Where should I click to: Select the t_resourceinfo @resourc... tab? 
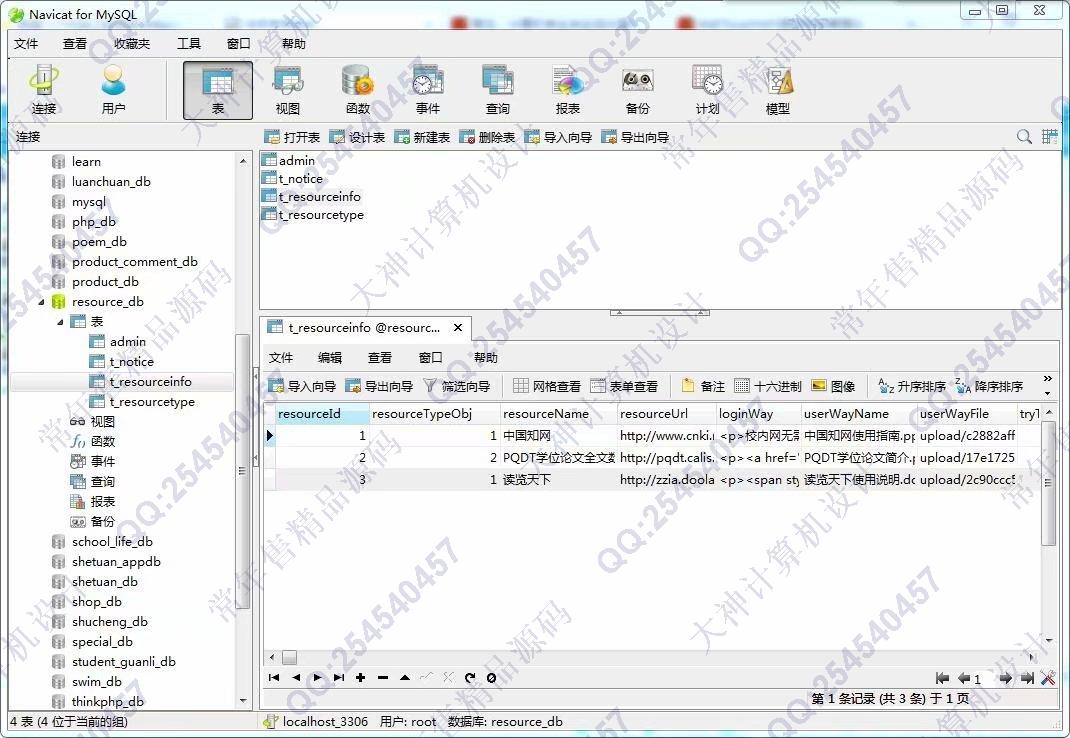[364, 328]
